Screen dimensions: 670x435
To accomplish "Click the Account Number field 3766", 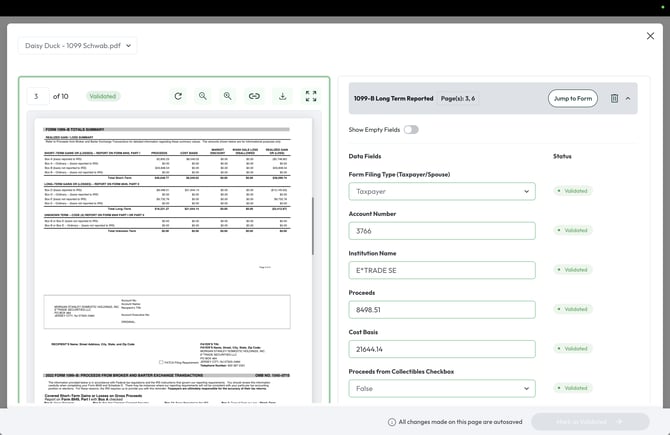I will tap(442, 231).
